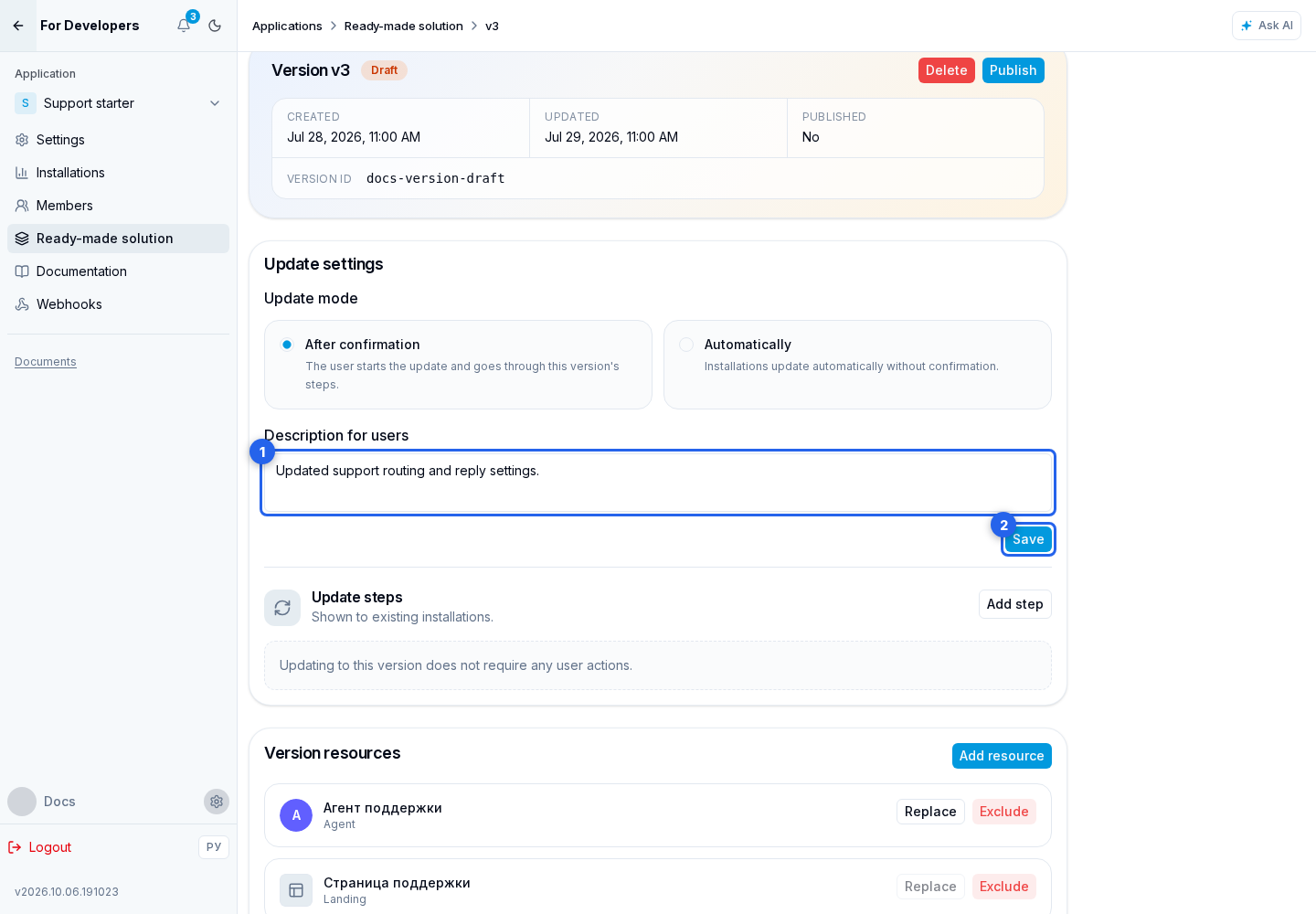Viewport: 1316px width, 914px height.
Task: Click the Members people icon
Action: pyautogui.click(x=22, y=206)
